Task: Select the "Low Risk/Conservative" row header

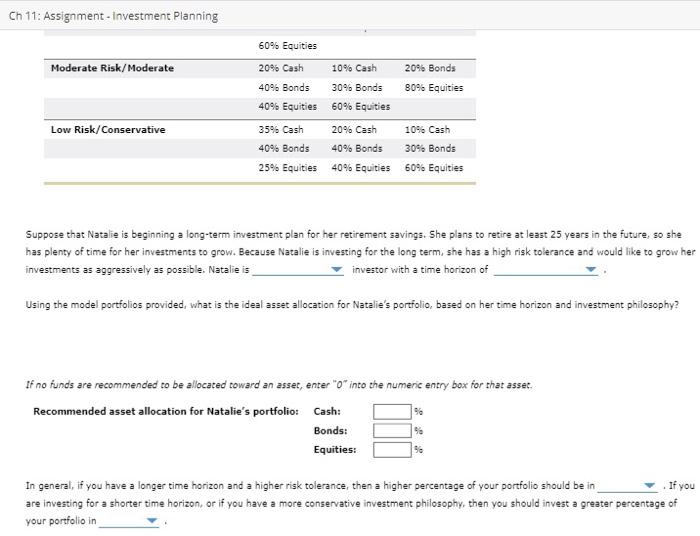Action: tap(108, 130)
